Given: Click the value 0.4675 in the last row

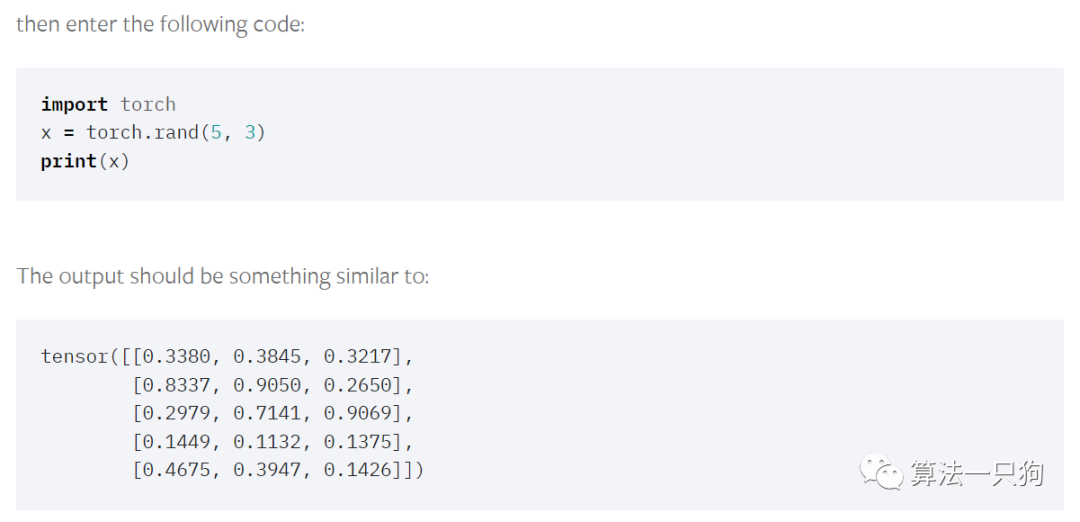Looking at the screenshot, I should [x=177, y=470].
